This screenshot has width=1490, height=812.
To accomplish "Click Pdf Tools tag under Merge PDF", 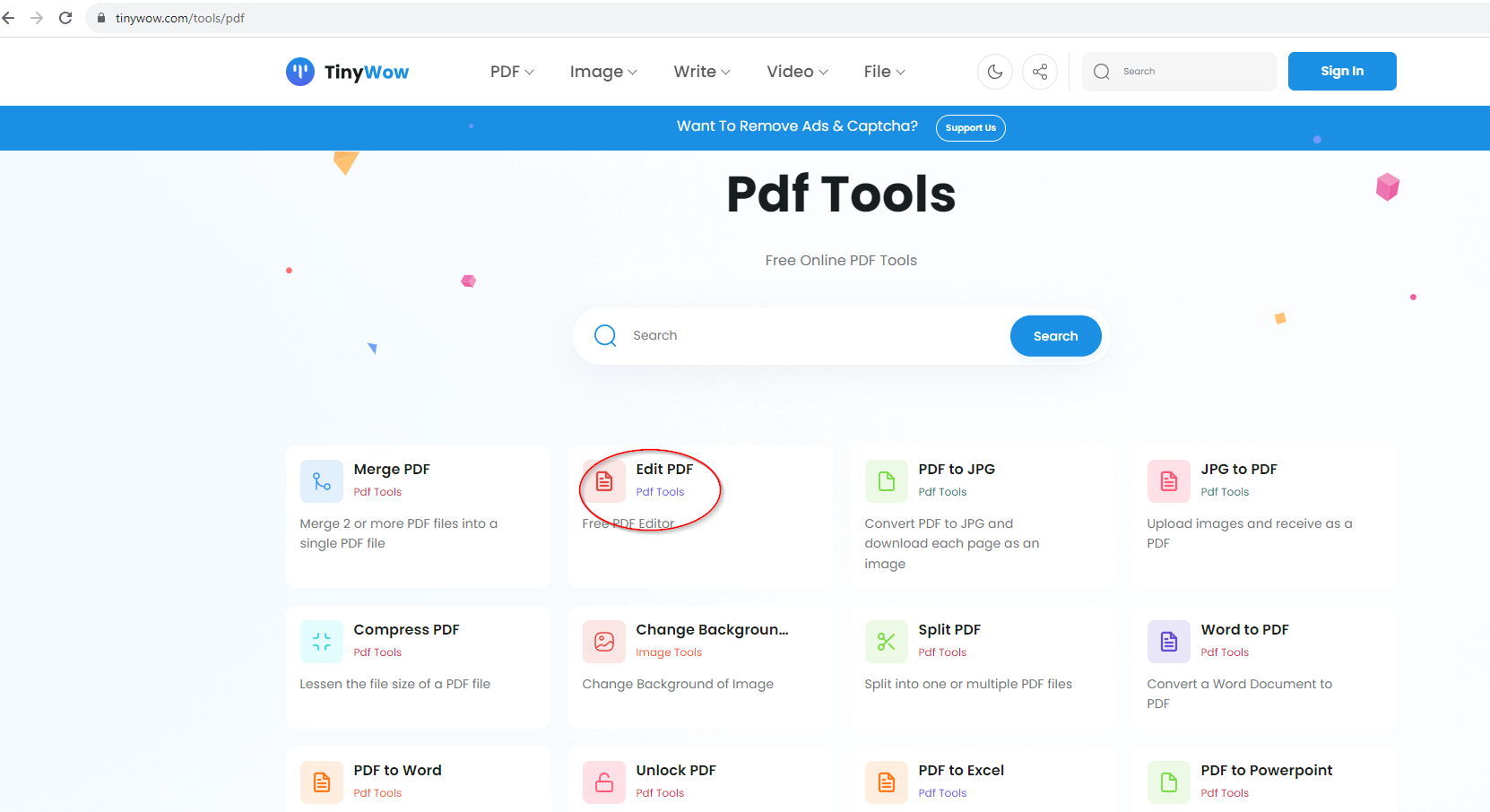I will [377, 492].
